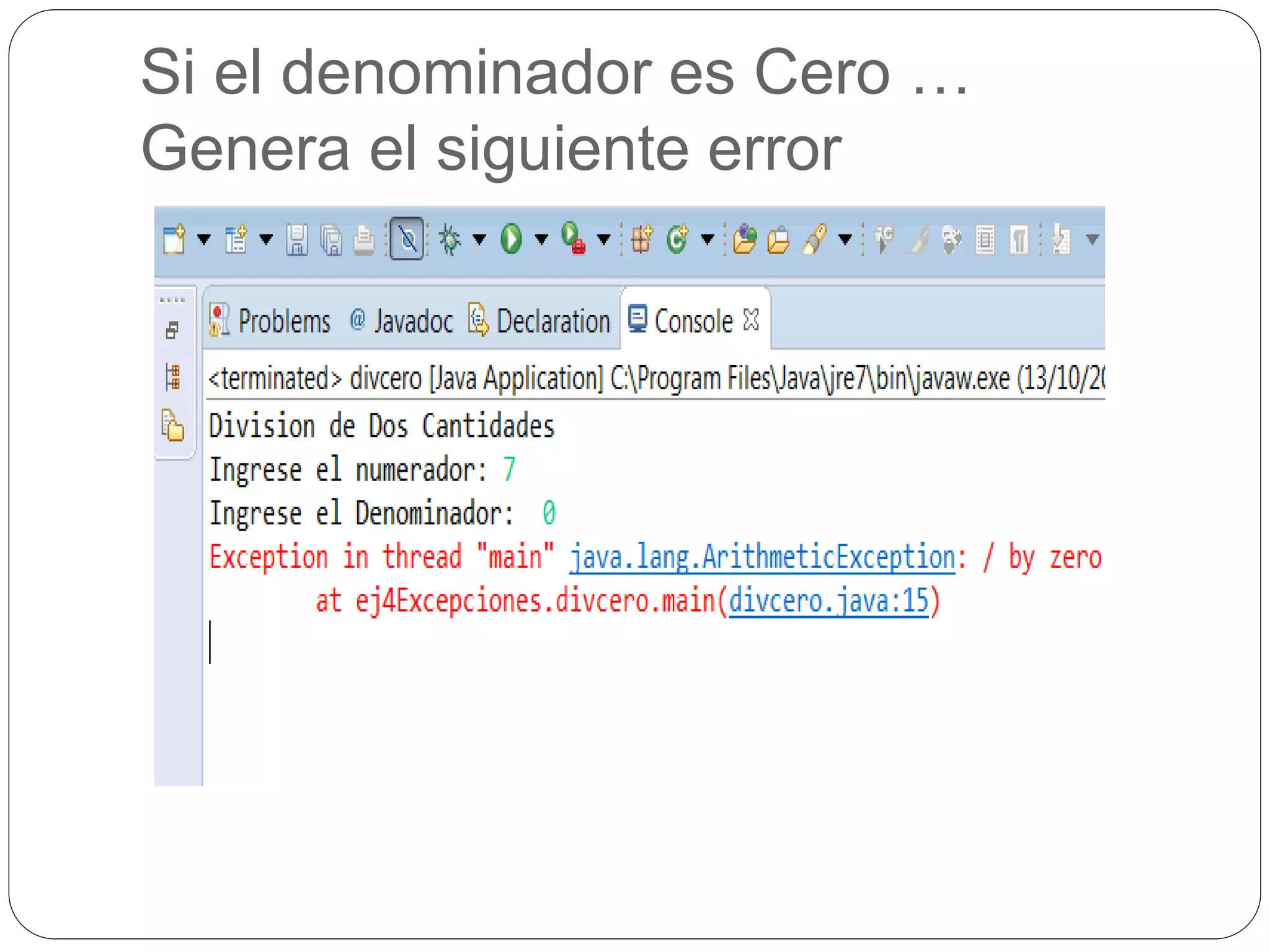The width and height of the screenshot is (1270, 952).
Task: Click the green Run button
Action: coord(512,239)
